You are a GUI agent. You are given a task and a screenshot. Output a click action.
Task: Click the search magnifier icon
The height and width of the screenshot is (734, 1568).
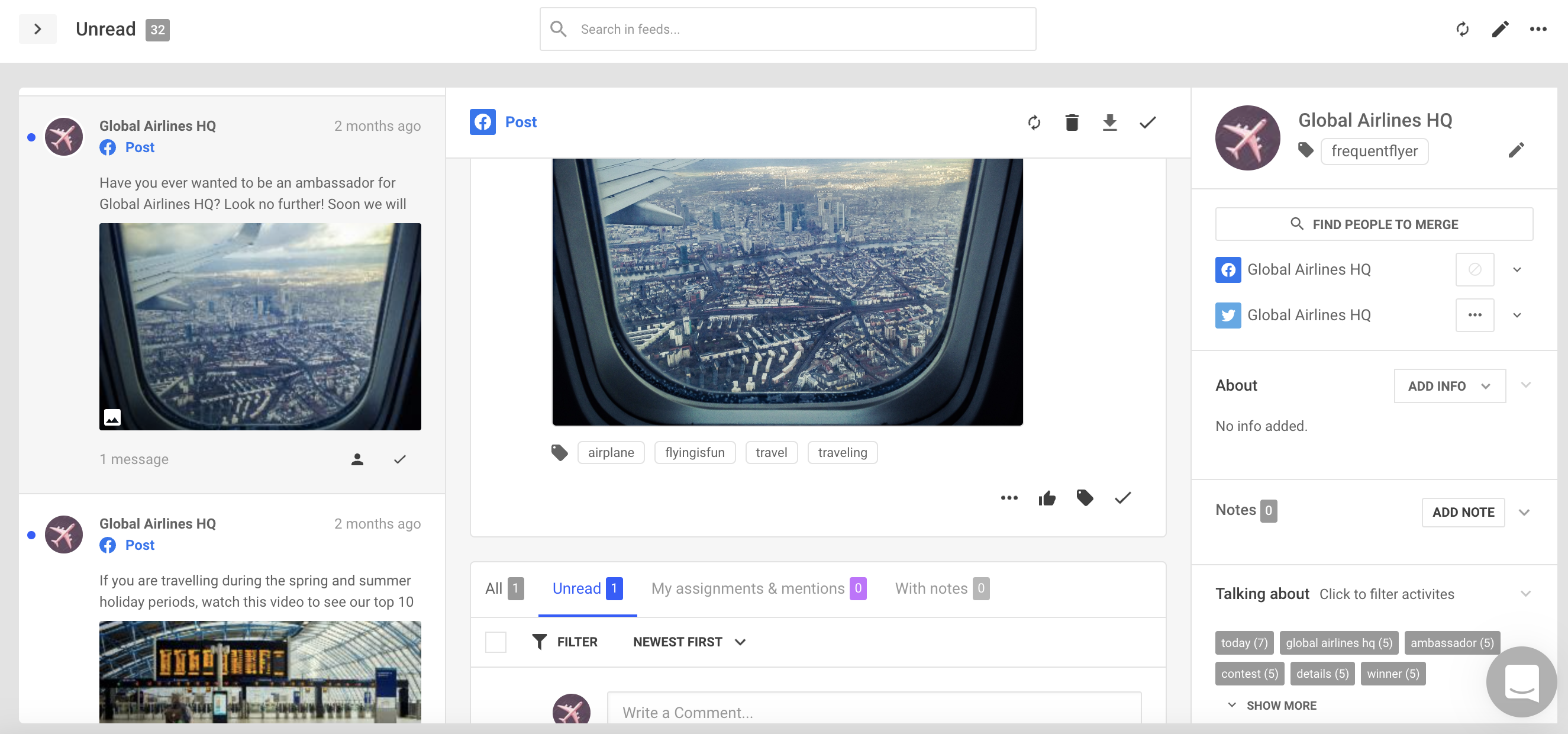tap(558, 29)
